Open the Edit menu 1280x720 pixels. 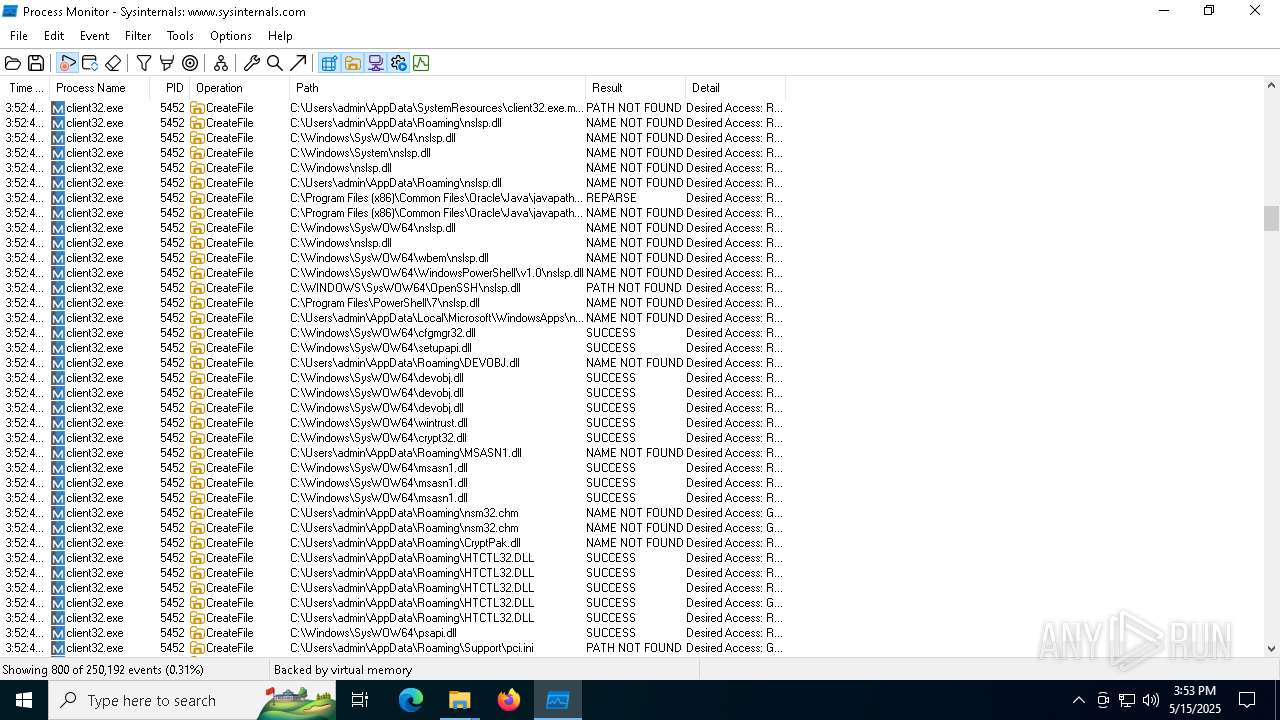click(54, 36)
